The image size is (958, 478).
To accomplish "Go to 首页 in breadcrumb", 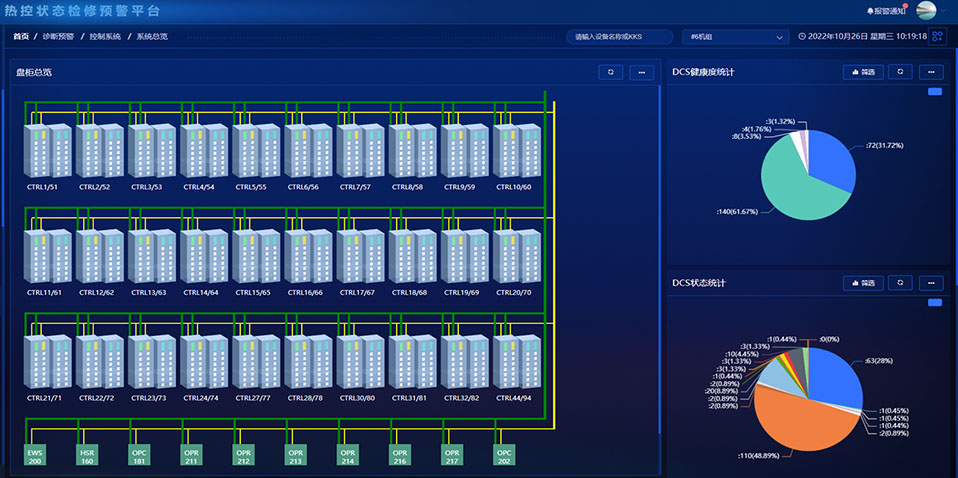I will [x=21, y=37].
